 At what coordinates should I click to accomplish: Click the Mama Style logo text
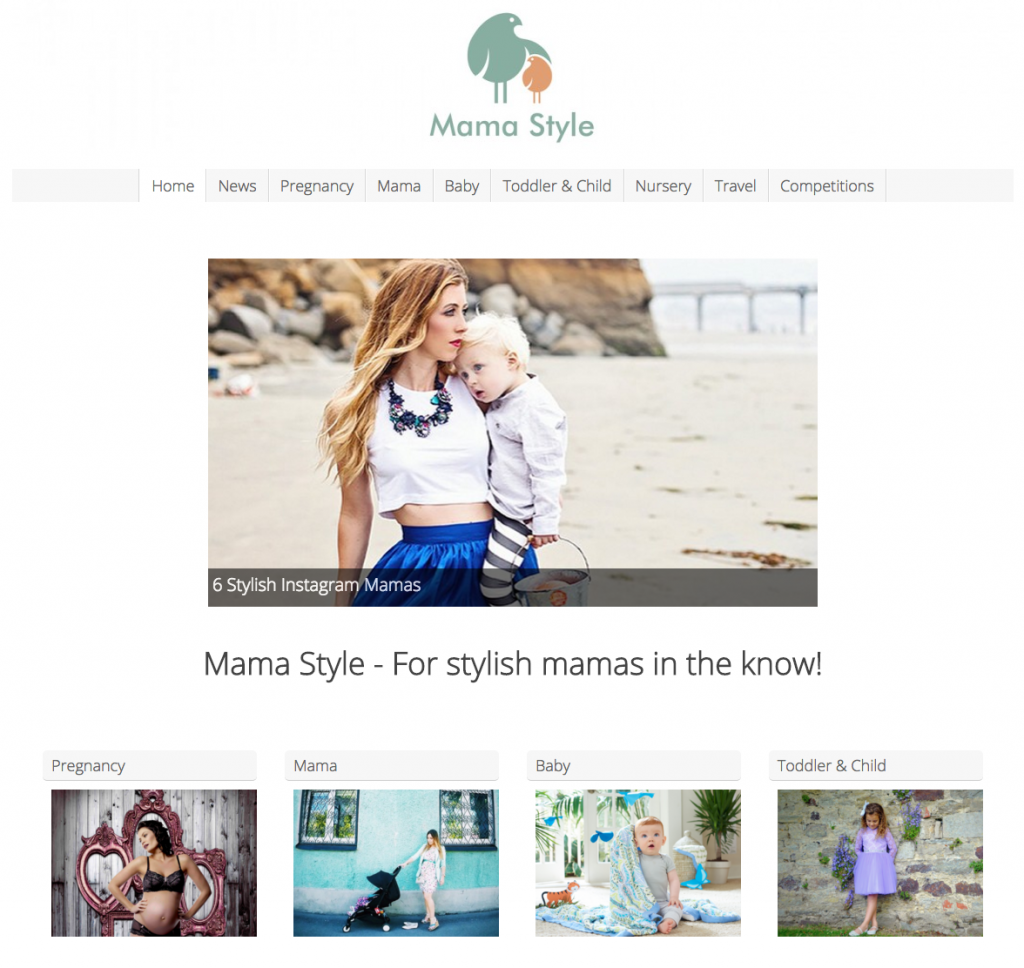point(511,125)
